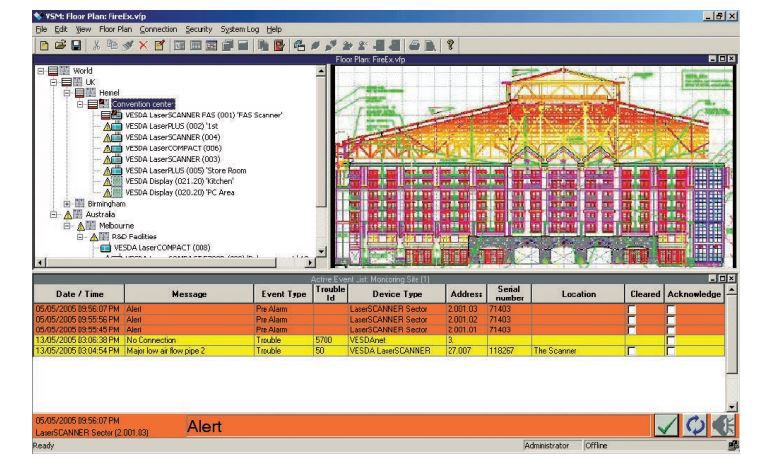Screen dimensions: 767x471
Task: Click the Convention center site icon
Action: pyautogui.click(x=104, y=104)
